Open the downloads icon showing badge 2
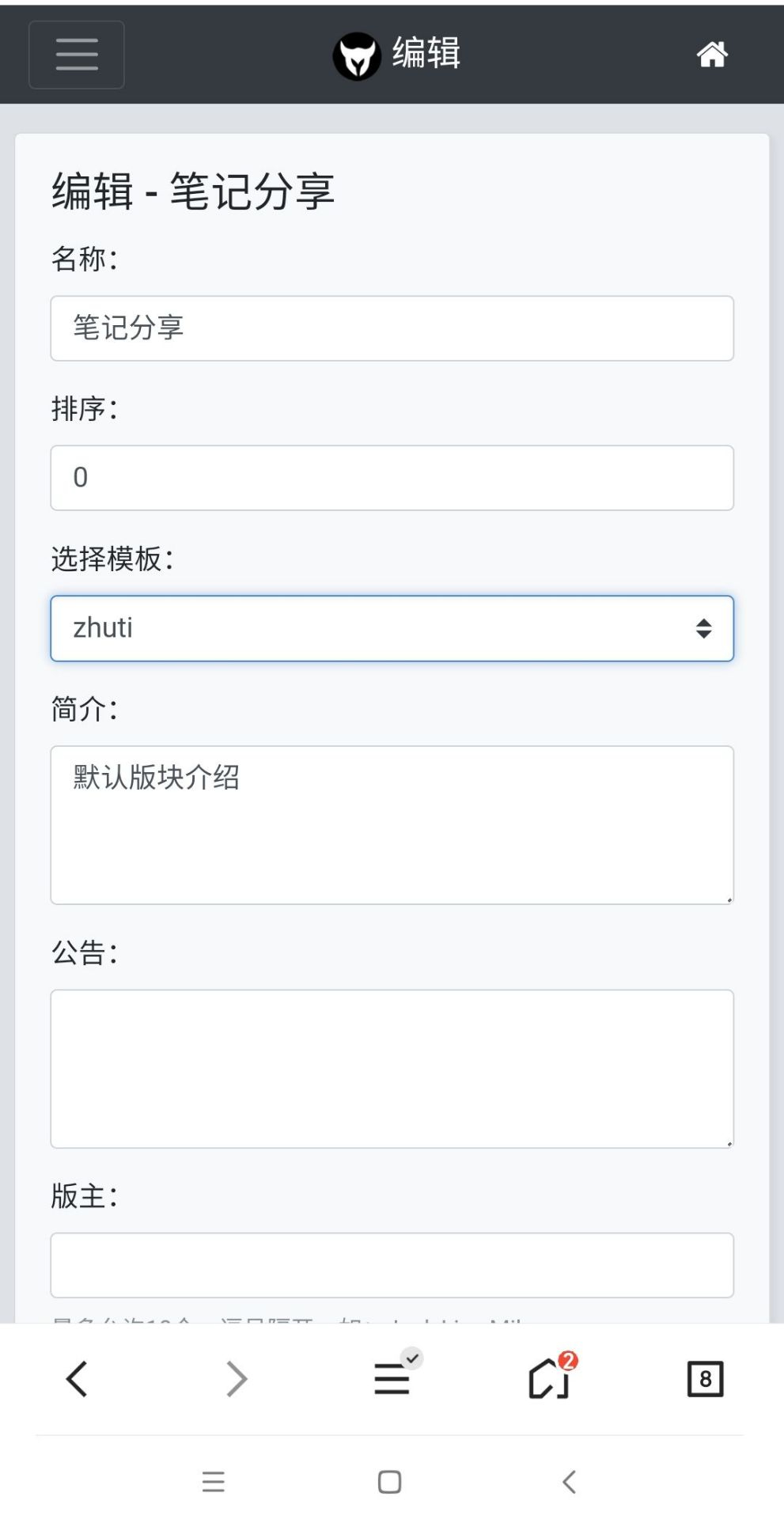784x1519 pixels. click(x=547, y=1378)
